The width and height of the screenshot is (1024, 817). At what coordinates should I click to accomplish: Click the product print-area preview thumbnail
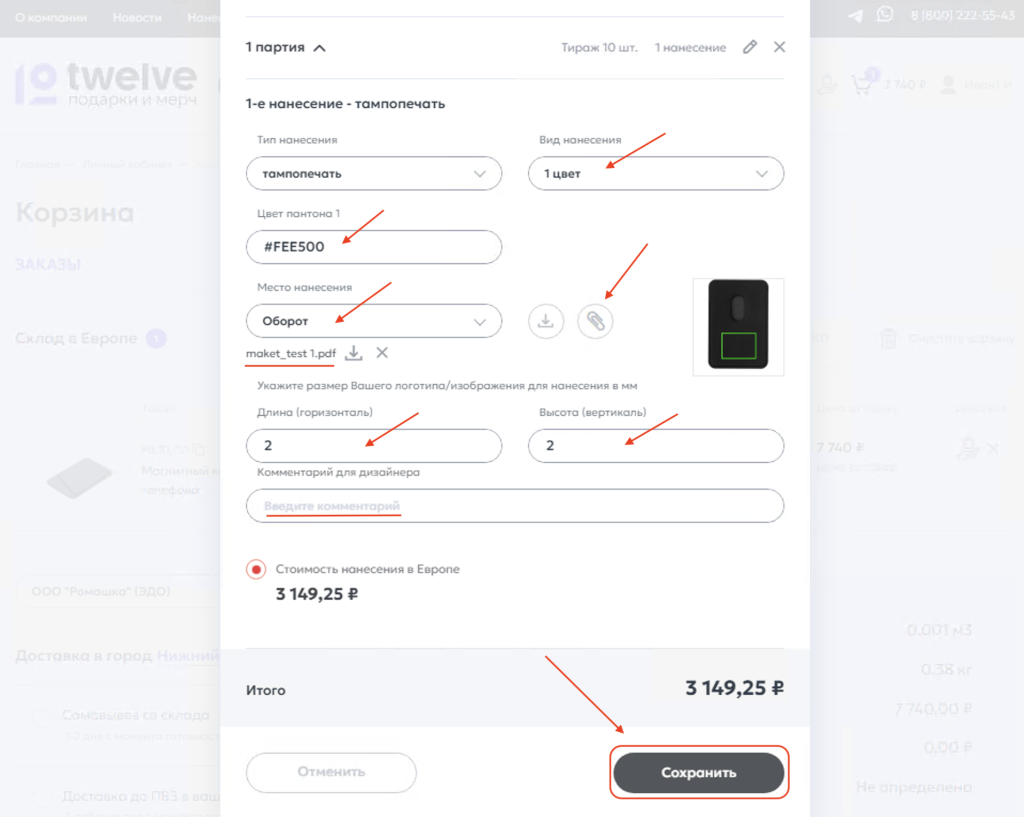point(738,327)
